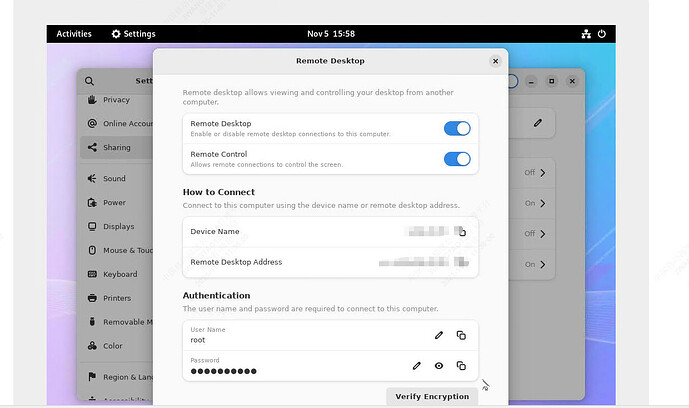689x408 pixels.
Task: Click the pencil edit icon in Sharing panel
Action: click(x=537, y=122)
